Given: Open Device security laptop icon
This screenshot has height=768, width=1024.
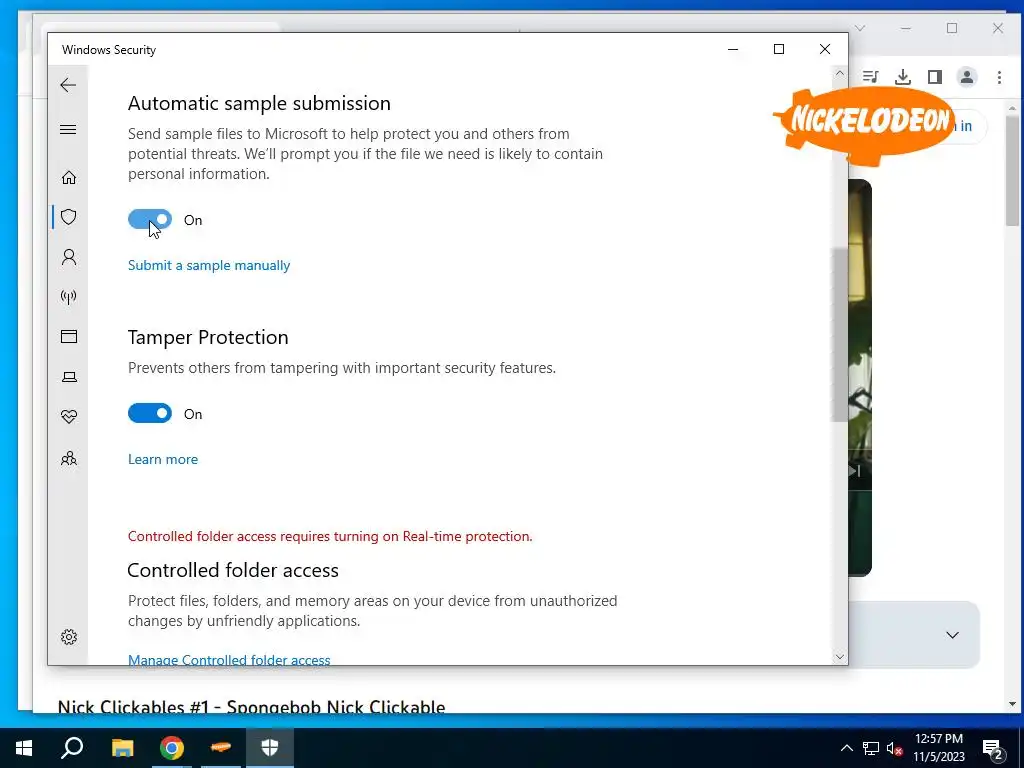Looking at the screenshot, I should [x=69, y=377].
